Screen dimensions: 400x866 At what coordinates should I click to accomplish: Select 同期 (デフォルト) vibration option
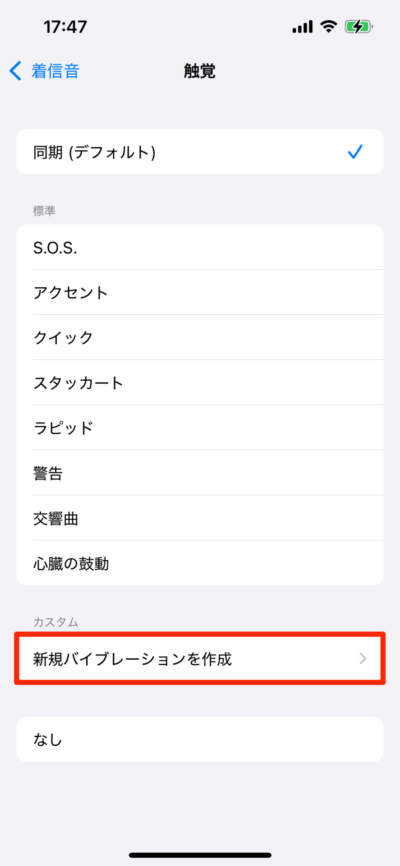tap(200, 152)
